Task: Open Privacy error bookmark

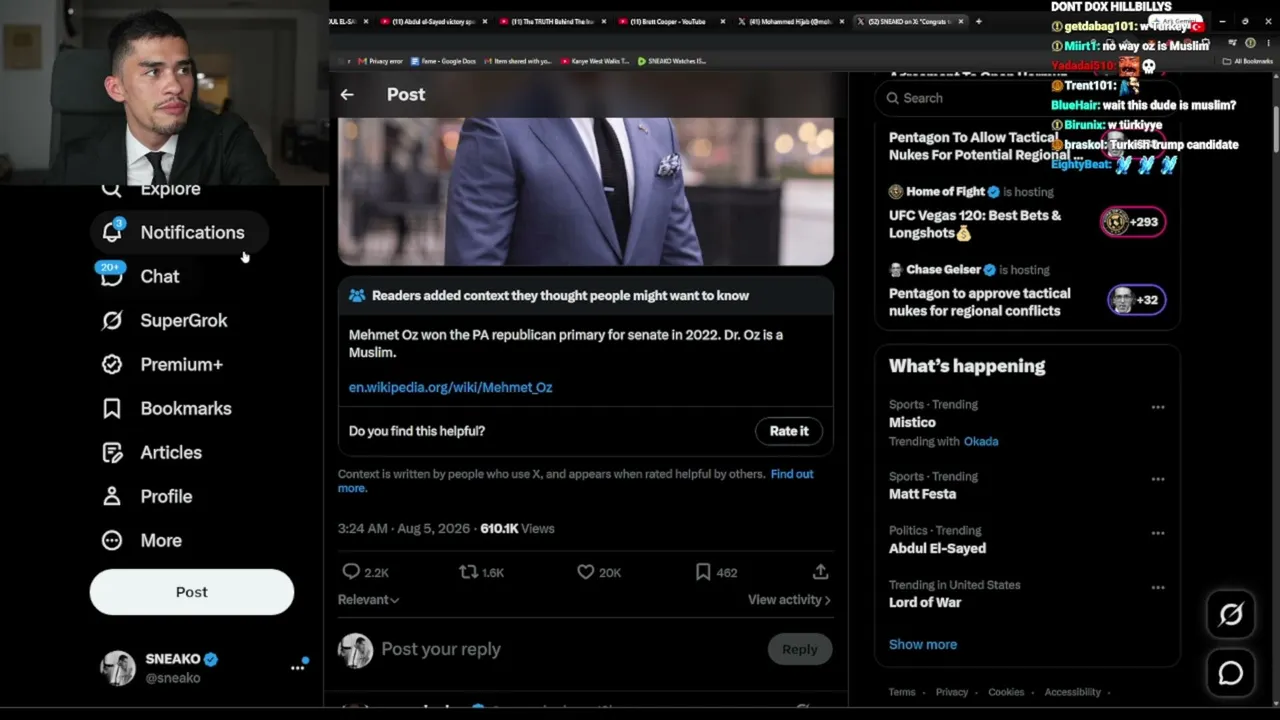Action: click(x=381, y=61)
